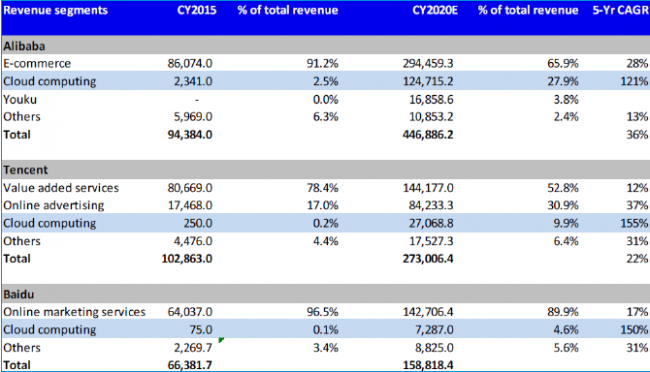
Task: Select Alibaba total CY2015 value 94,384.0
Action: [190, 135]
